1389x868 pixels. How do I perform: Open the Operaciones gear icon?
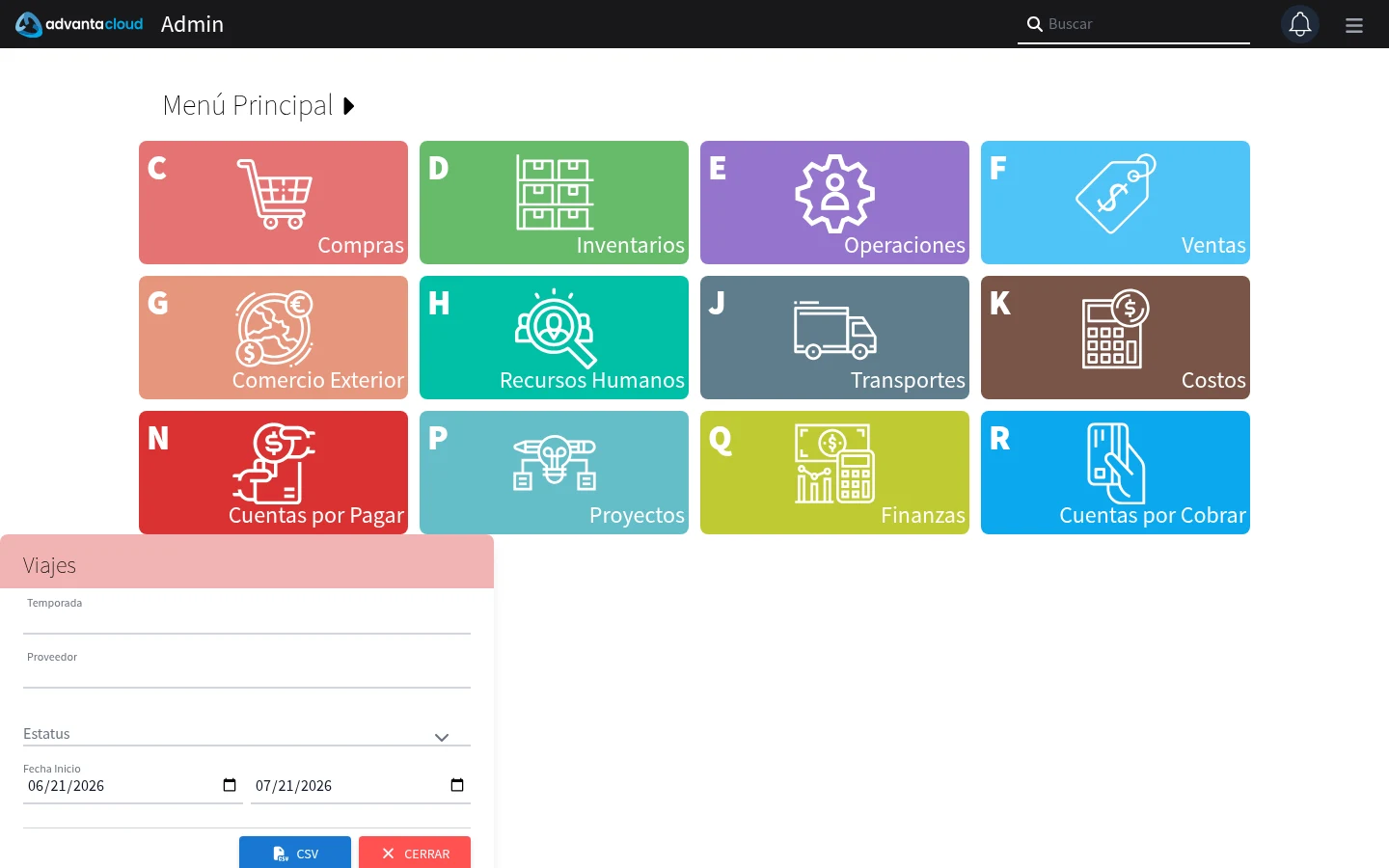point(835,193)
